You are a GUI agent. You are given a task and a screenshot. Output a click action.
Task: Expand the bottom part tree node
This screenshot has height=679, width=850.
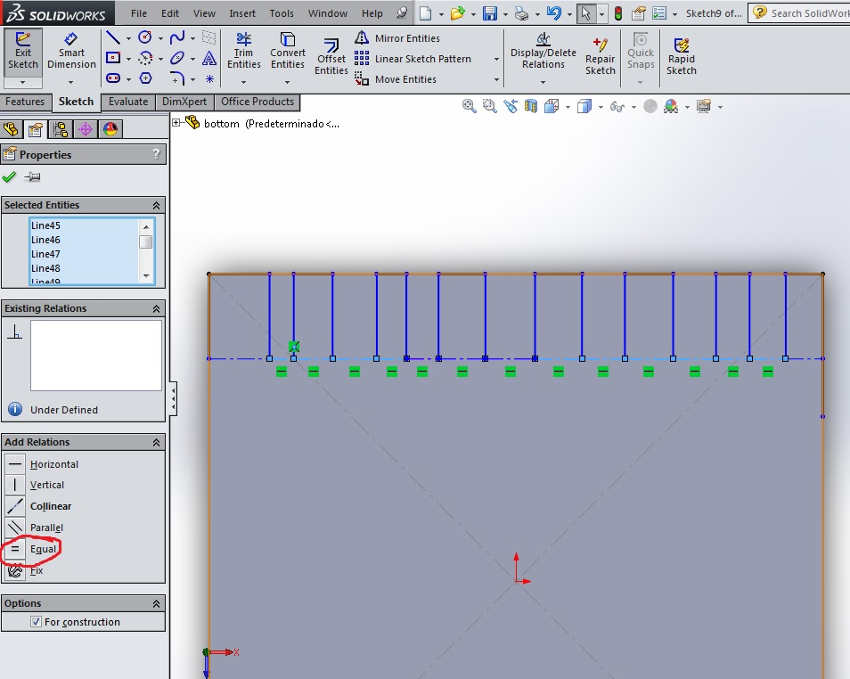tap(176, 123)
